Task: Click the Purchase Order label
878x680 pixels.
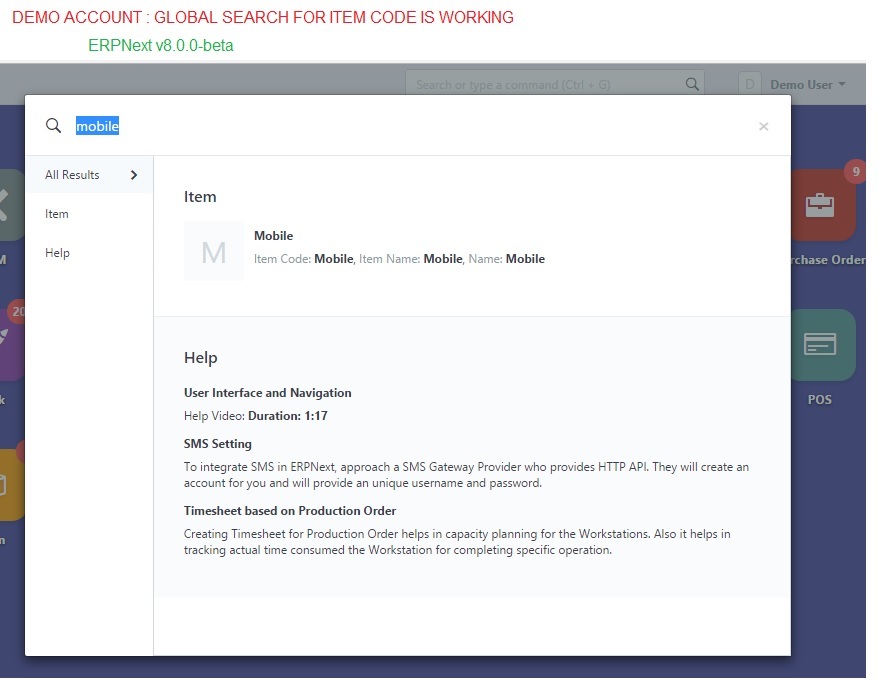Action: coord(828,260)
